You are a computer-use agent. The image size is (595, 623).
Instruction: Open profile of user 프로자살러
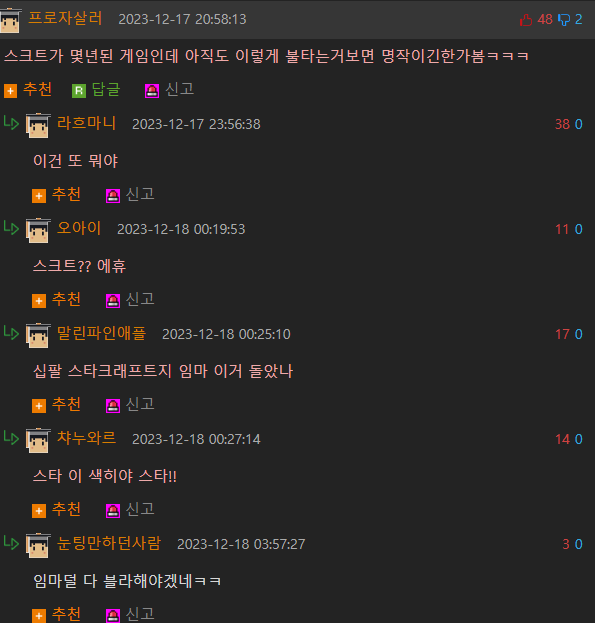pos(66,18)
